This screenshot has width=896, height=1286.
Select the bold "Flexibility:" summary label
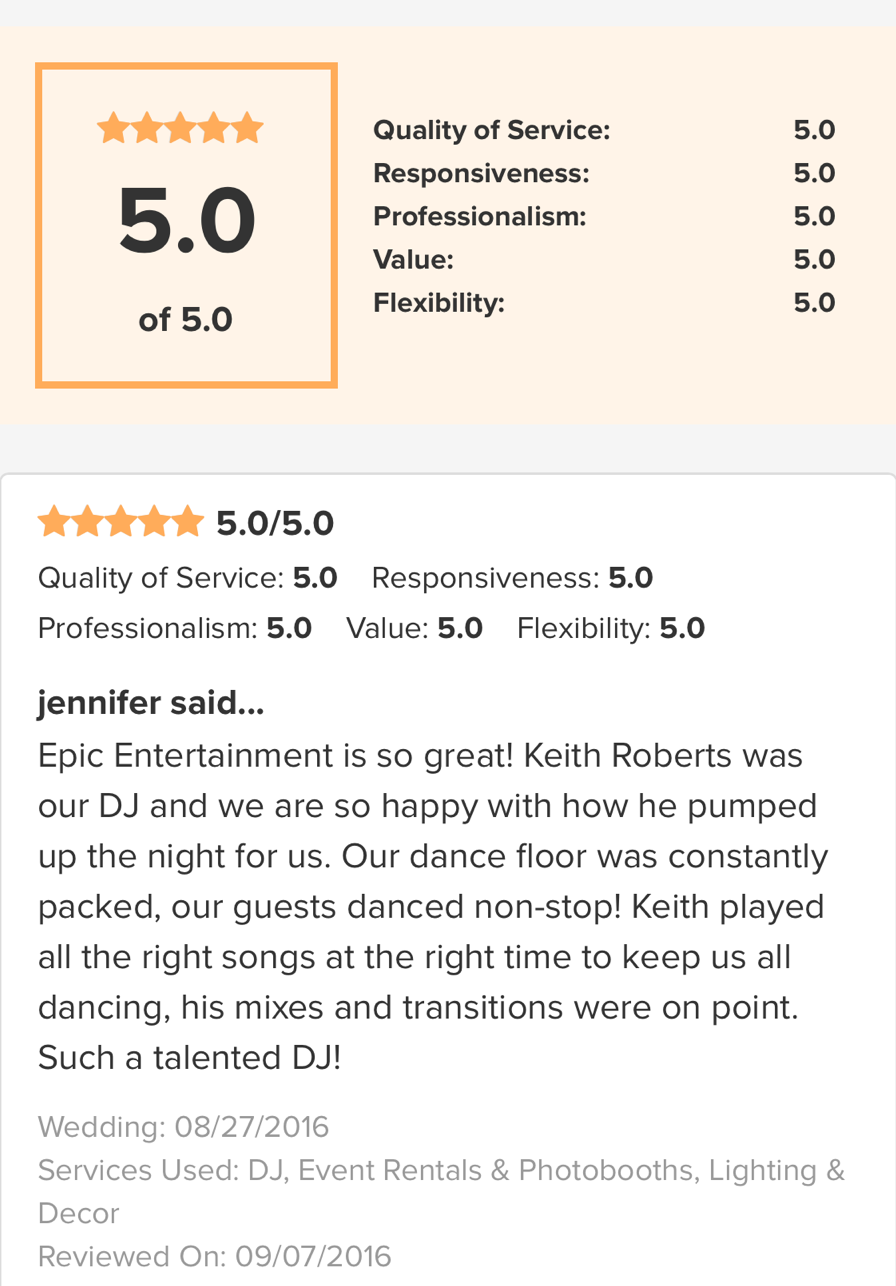pos(438,302)
